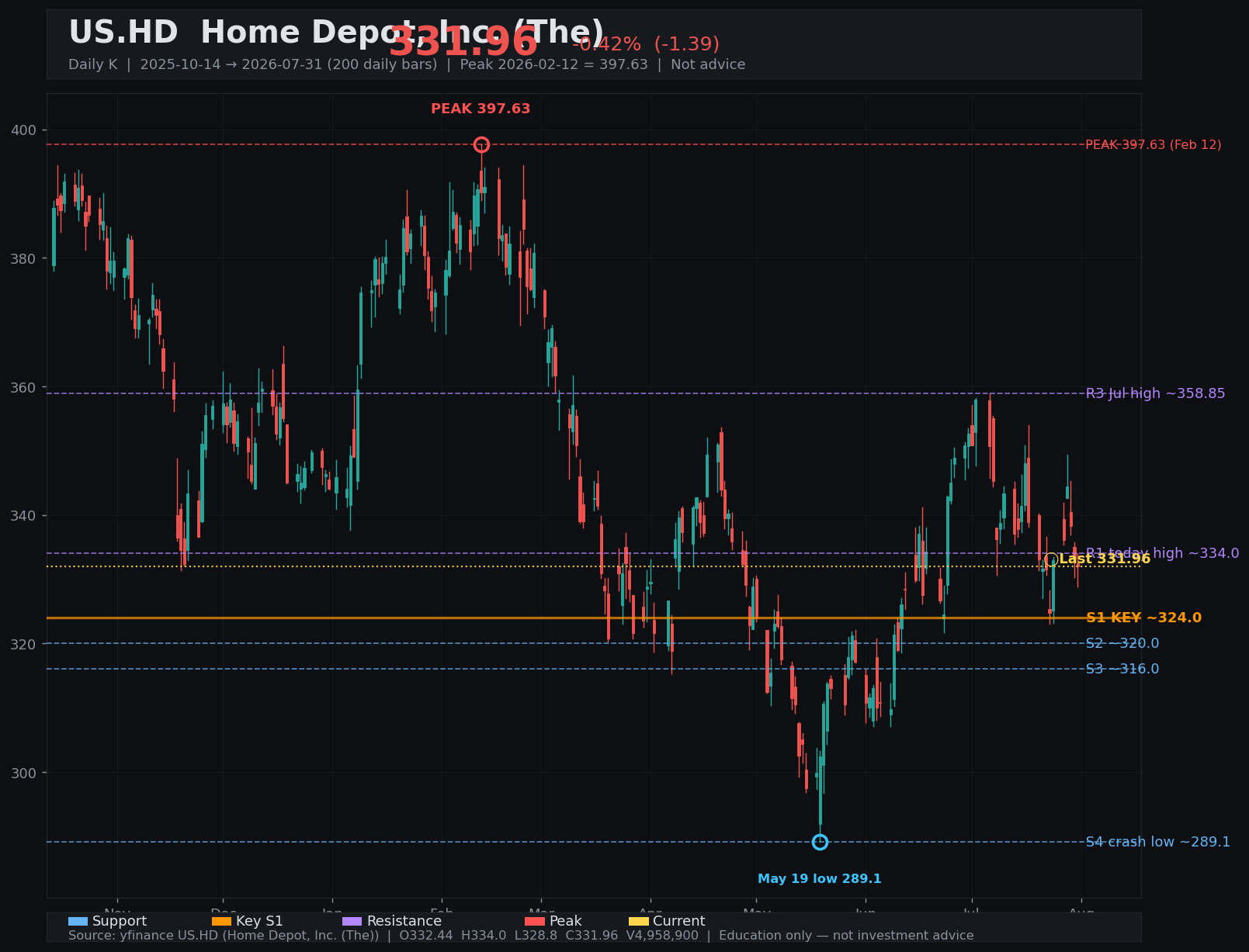Click the R1 today high ~334.0 label
Screen dimensions: 1249x952
tap(1162, 553)
